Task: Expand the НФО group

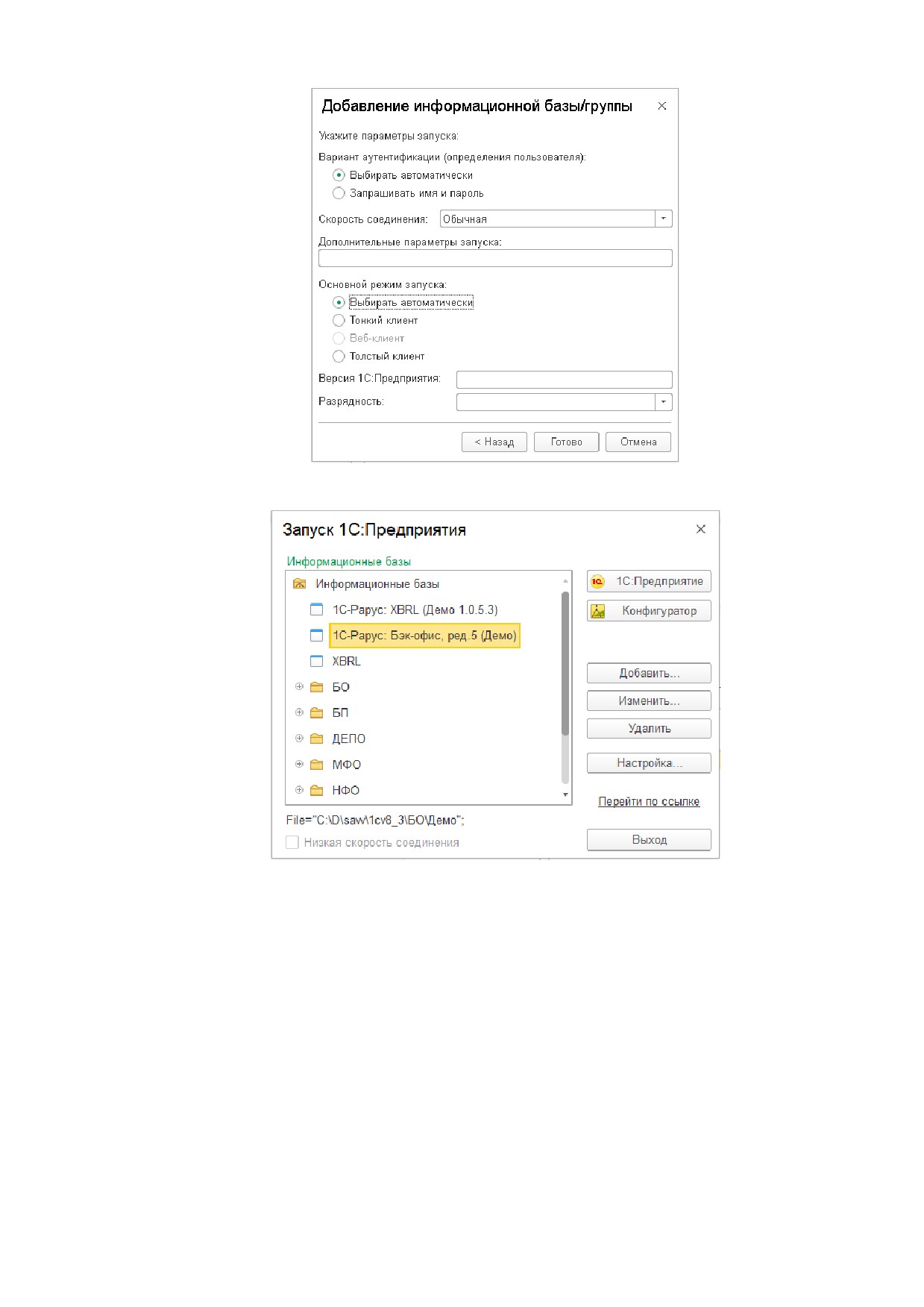Action: pos(299,790)
